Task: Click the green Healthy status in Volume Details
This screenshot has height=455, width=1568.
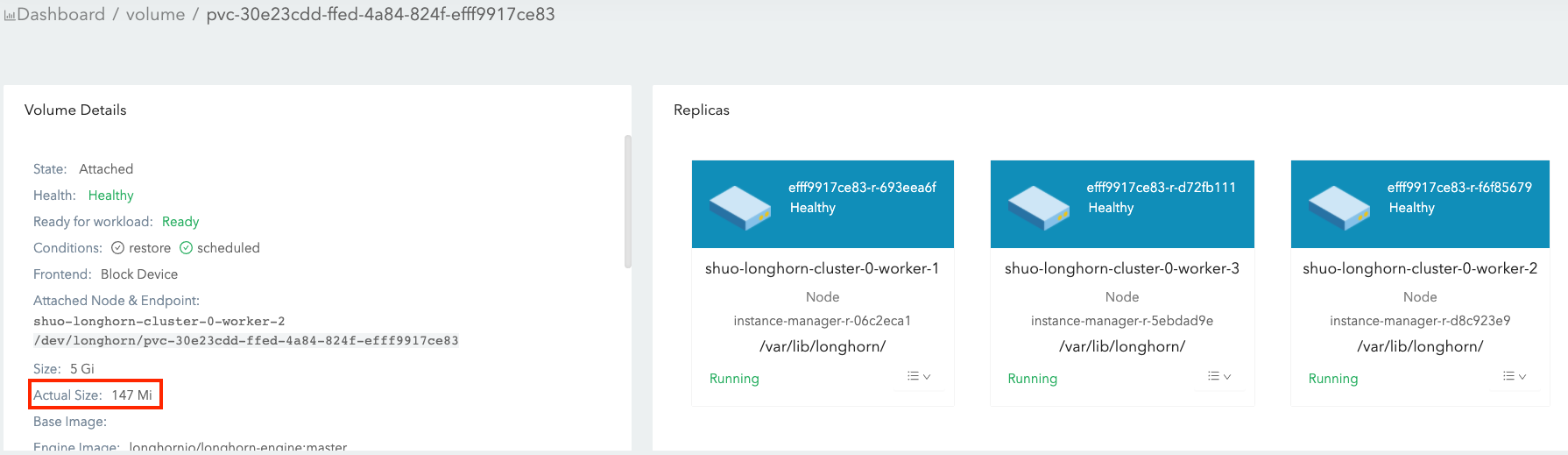Action: (110, 196)
